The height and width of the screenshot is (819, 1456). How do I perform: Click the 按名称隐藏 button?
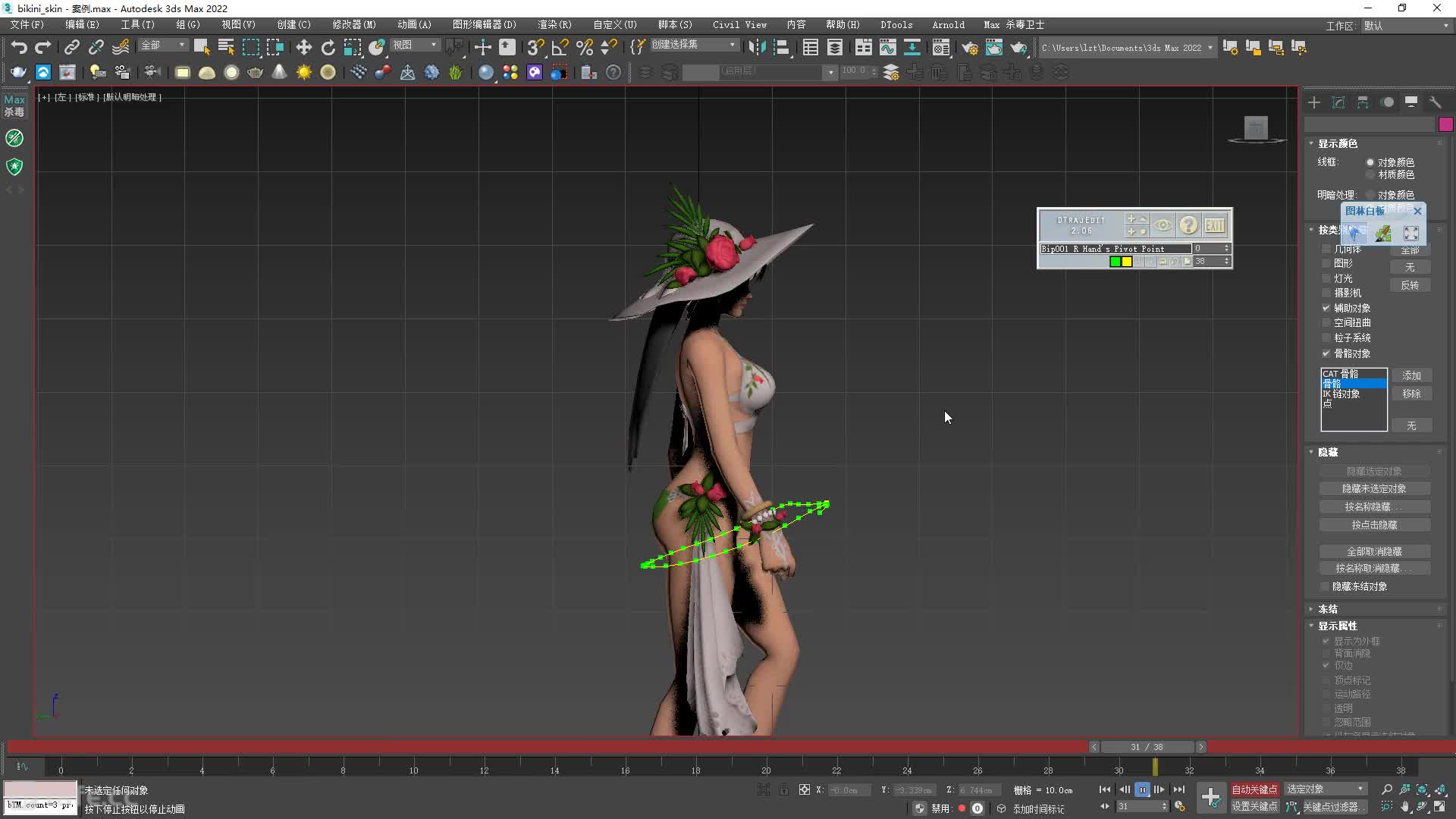pyautogui.click(x=1374, y=507)
